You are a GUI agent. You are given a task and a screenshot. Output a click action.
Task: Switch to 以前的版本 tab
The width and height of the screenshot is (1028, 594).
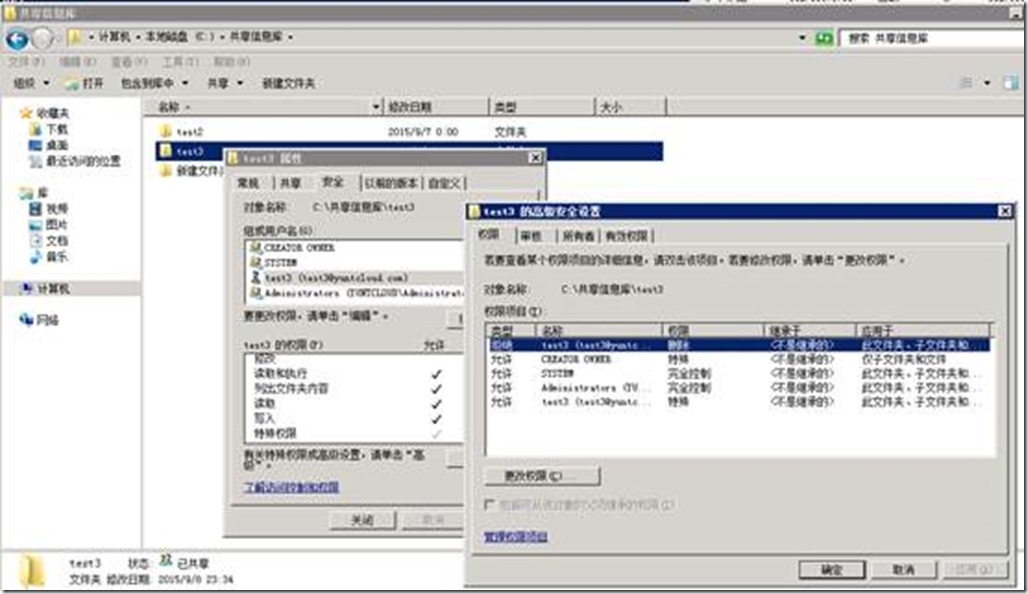[x=391, y=184]
